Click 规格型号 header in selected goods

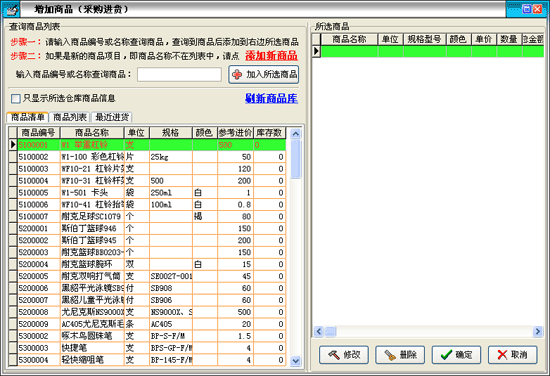[x=424, y=39]
